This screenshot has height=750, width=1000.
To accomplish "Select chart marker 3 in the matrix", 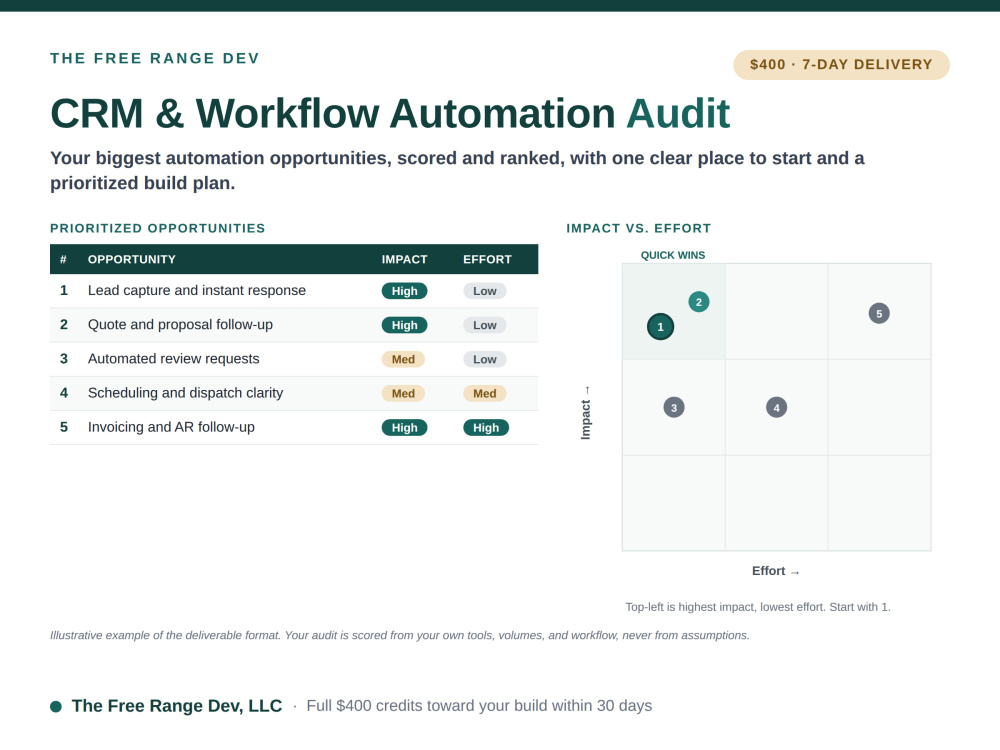I will point(674,408).
